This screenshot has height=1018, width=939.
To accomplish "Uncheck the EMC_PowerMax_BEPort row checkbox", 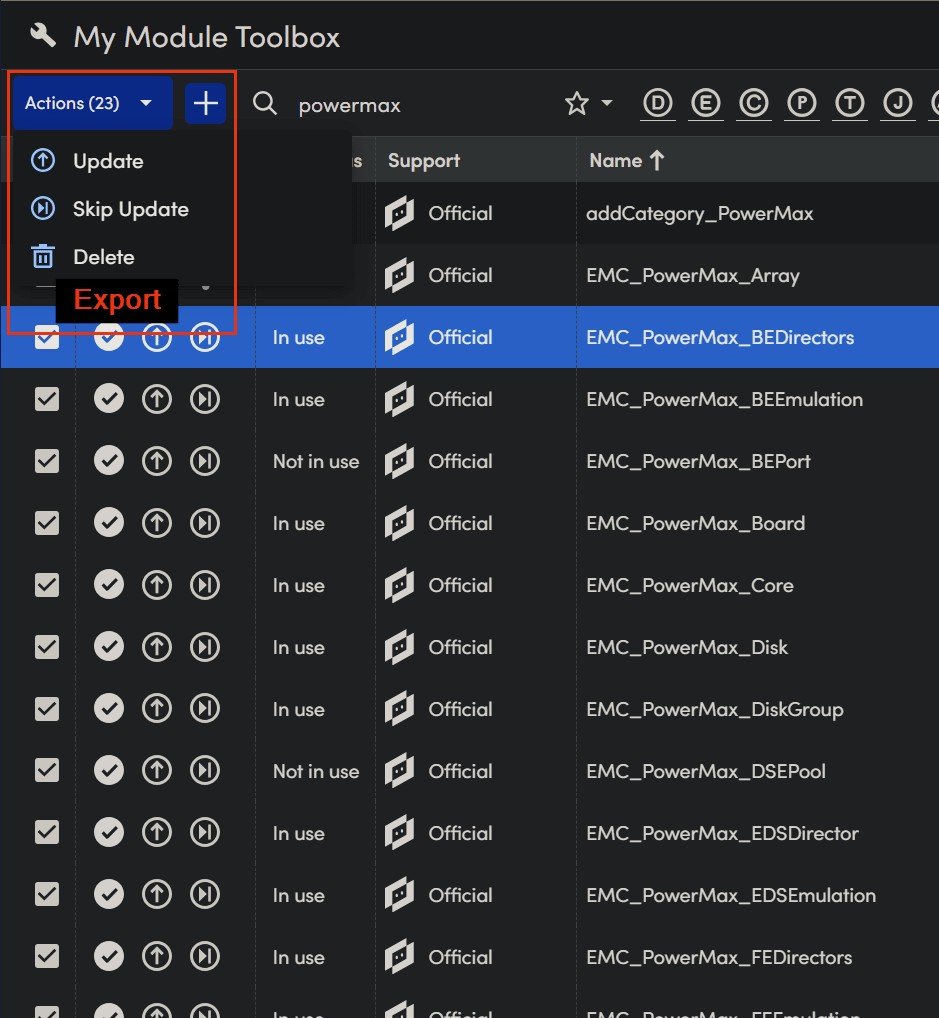I will (47, 462).
